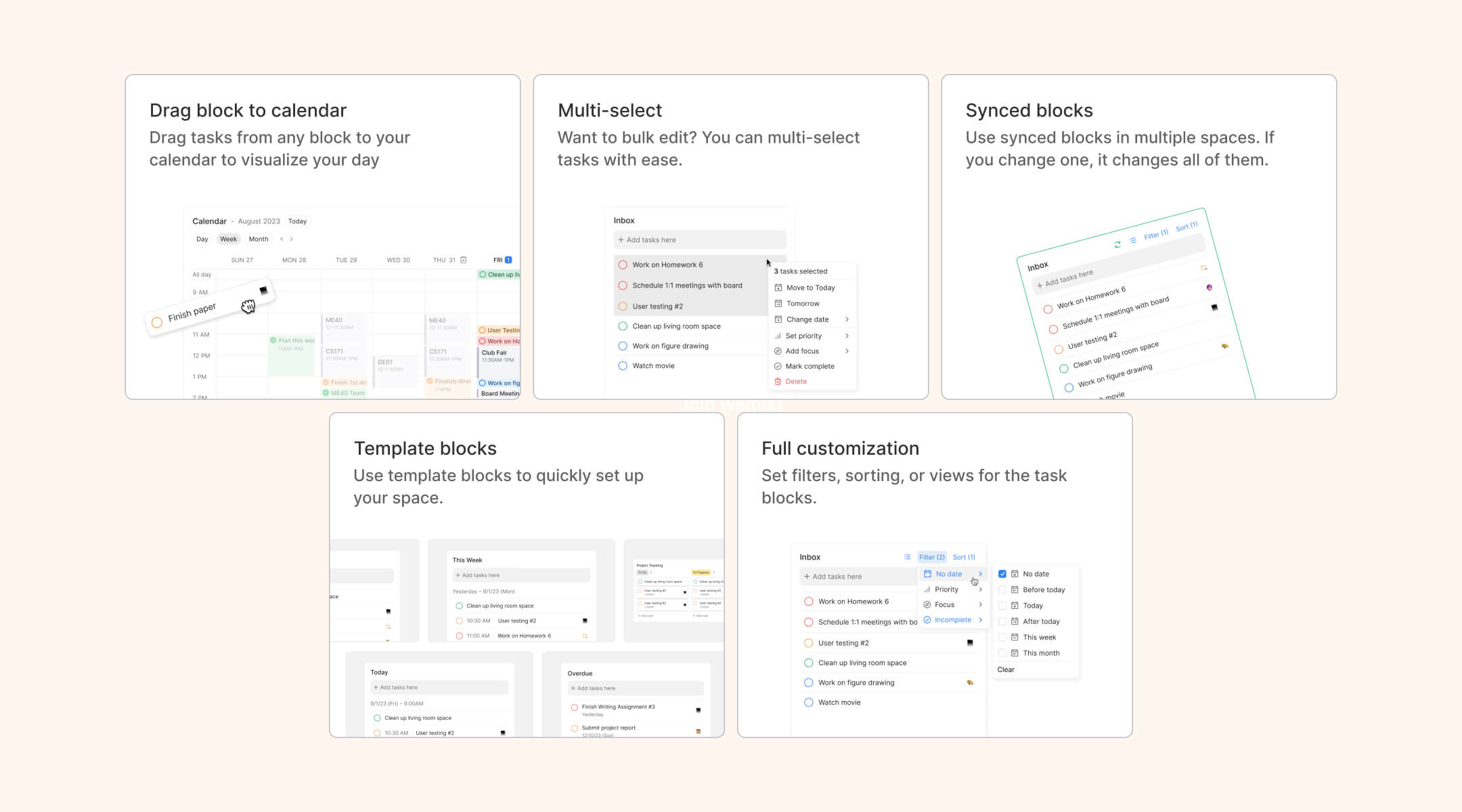Viewport: 1462px width, 812px height.
Task: Click the Move to Today icon in context menu
Action: point(779,287)
